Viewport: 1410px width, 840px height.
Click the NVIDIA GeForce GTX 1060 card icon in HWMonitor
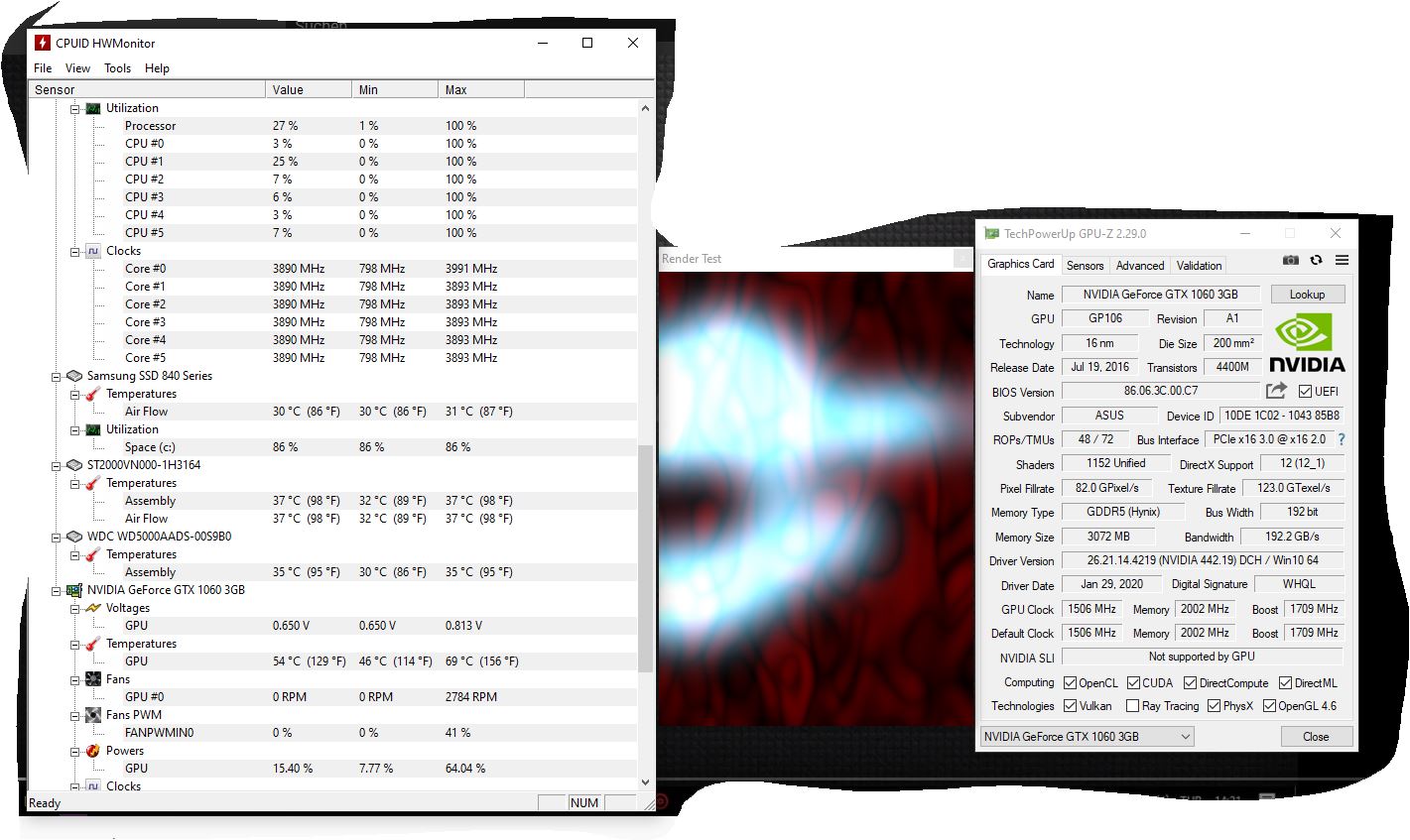click(x=73, y=590)
